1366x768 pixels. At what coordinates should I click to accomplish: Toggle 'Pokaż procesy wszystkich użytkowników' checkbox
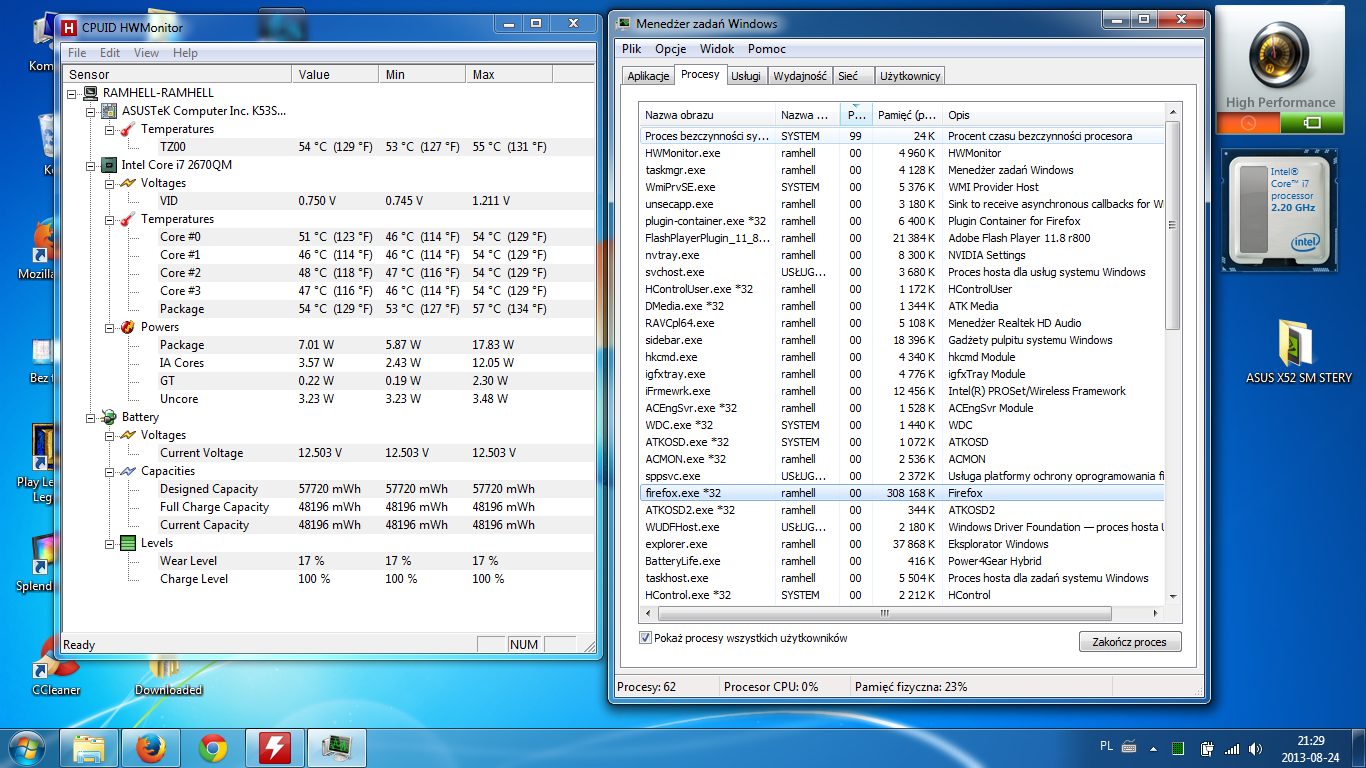tap(645, 638)
